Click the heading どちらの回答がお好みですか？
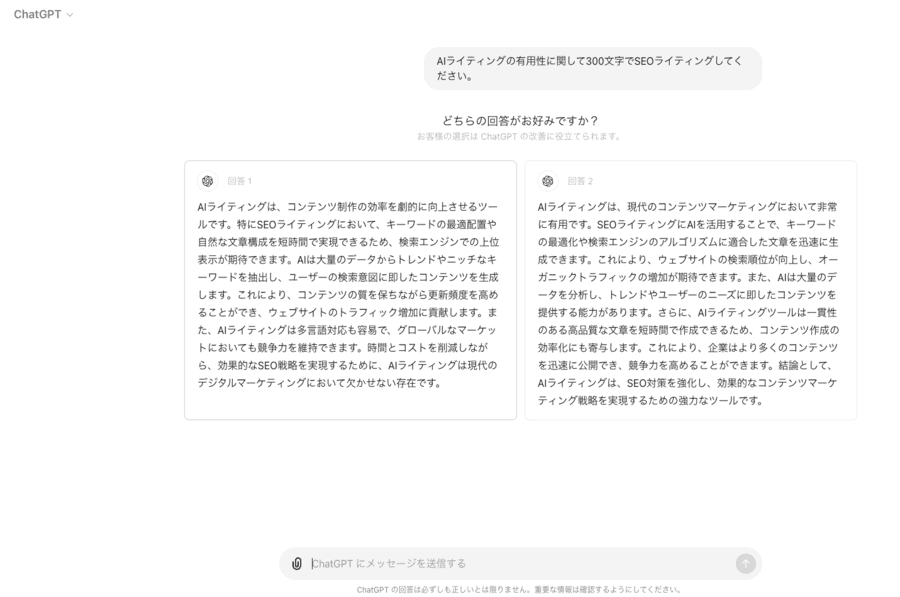Viewport: 900px width, 597px height. coord(519,121)
